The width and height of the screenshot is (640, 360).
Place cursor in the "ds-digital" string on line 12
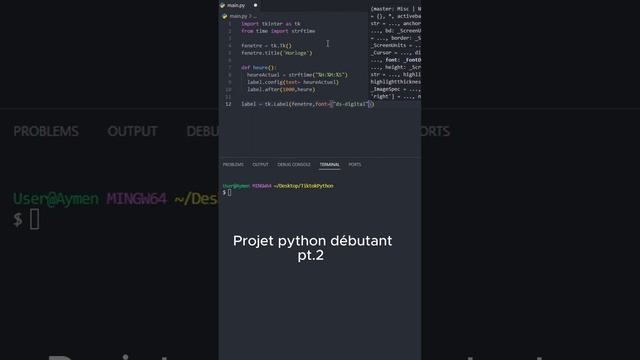click(x=350, y=104)
